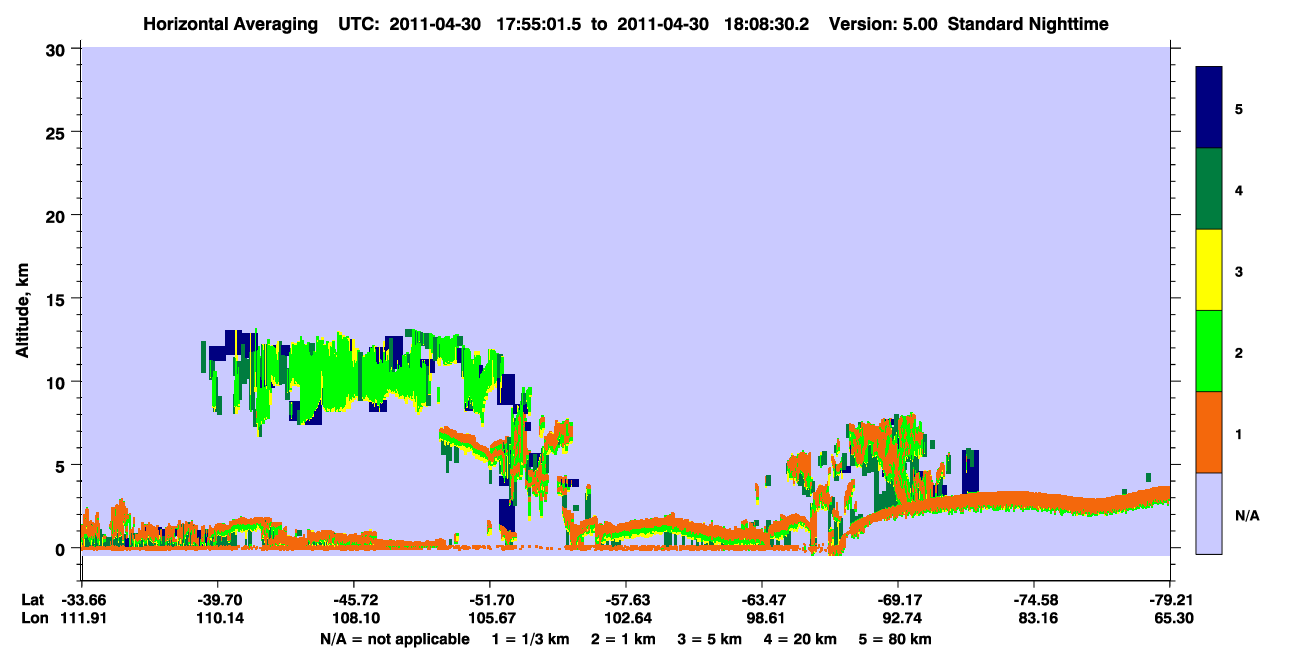The width and height of the screenshot is (1300, 667).
Task: Click the orange level 1 colorbar segment
Action: [1209, 432]
